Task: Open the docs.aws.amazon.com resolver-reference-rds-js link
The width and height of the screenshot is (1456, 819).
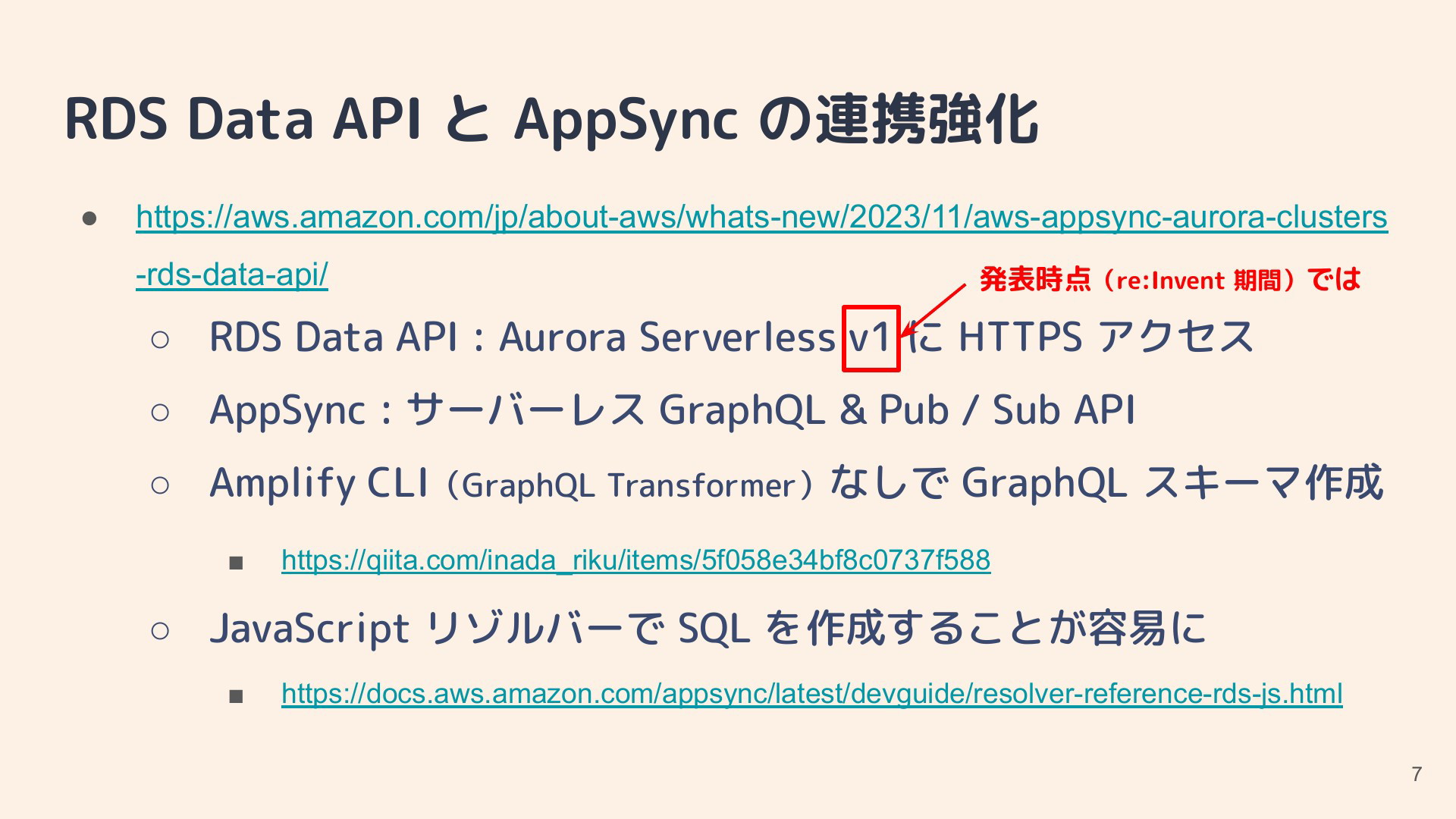Action: click(811, 694)
